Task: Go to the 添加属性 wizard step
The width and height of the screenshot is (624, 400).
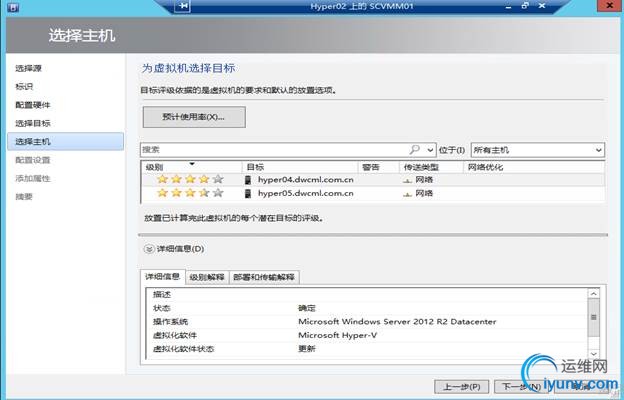Action: click(x=33, y=178)
